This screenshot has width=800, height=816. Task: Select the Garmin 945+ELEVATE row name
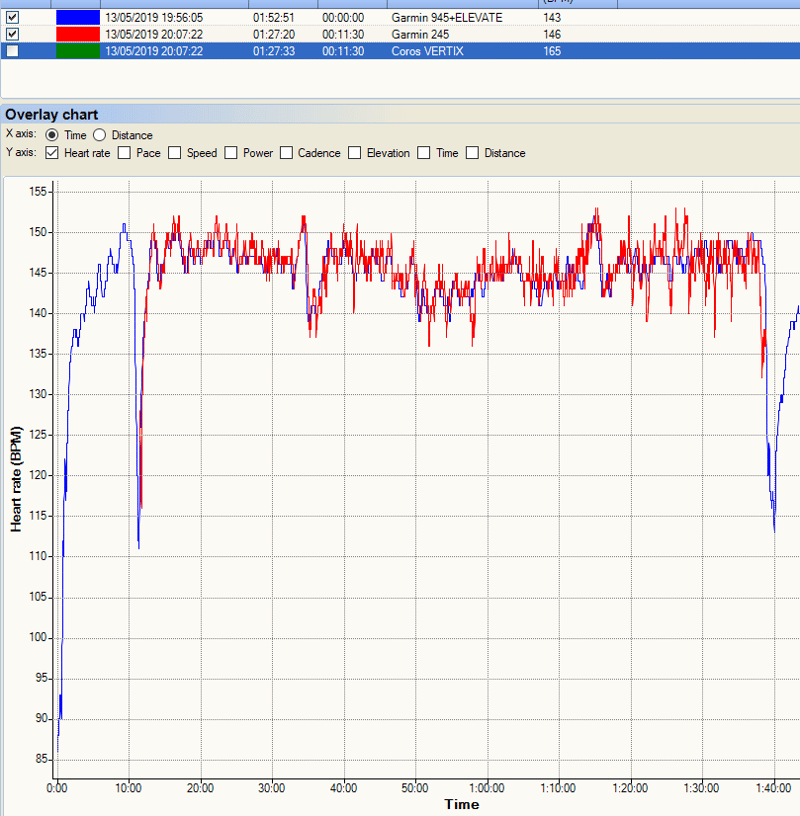pos(446,18)
